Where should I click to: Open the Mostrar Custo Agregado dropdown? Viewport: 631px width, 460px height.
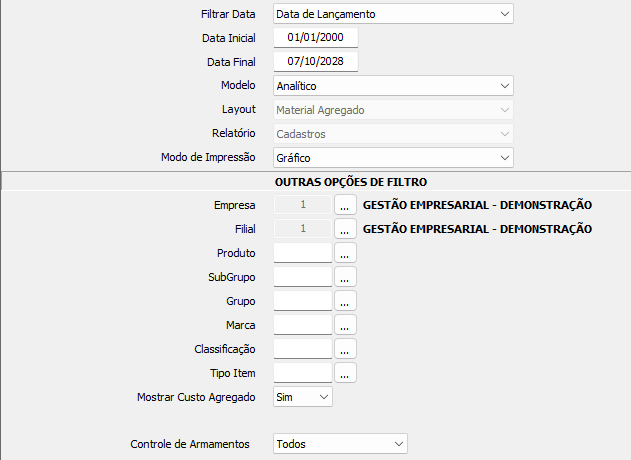click(x=322, y=397)
